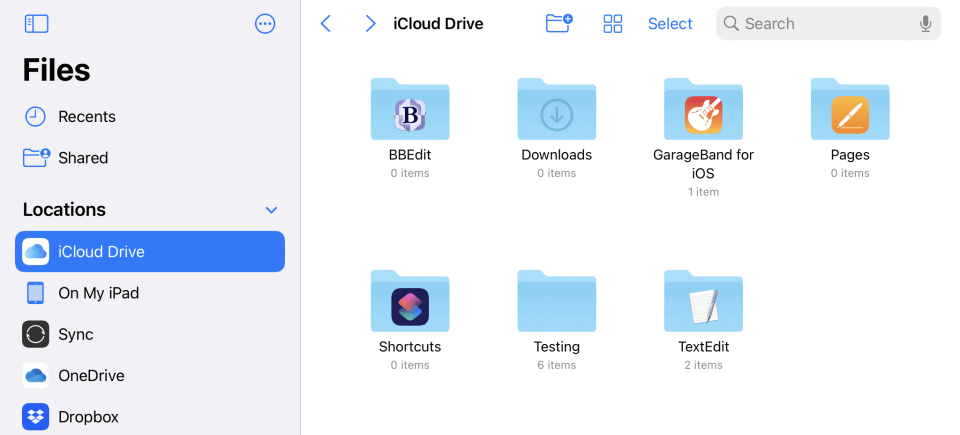Open the Dropbox location
This screenshot has width=960, height=435.
88,416
